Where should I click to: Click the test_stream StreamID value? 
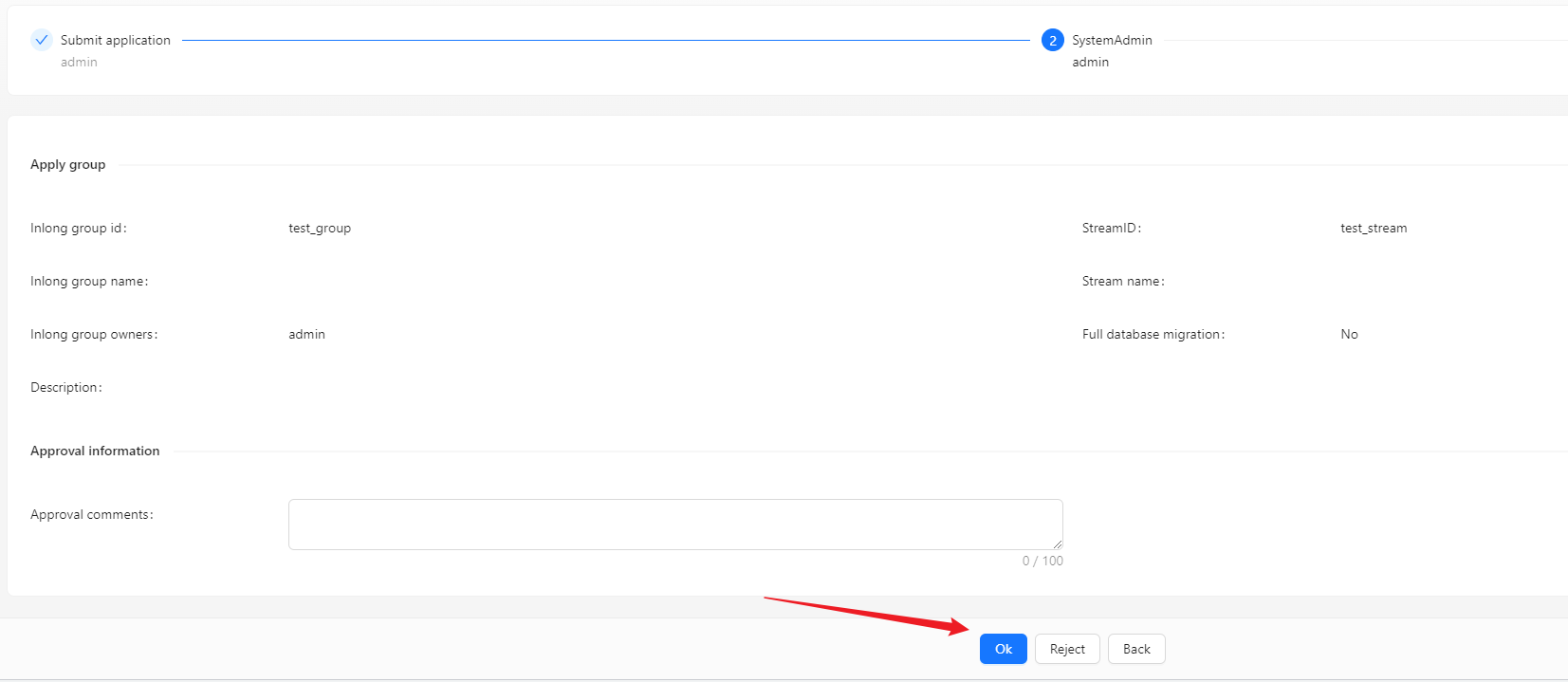tap(1373, 228)
